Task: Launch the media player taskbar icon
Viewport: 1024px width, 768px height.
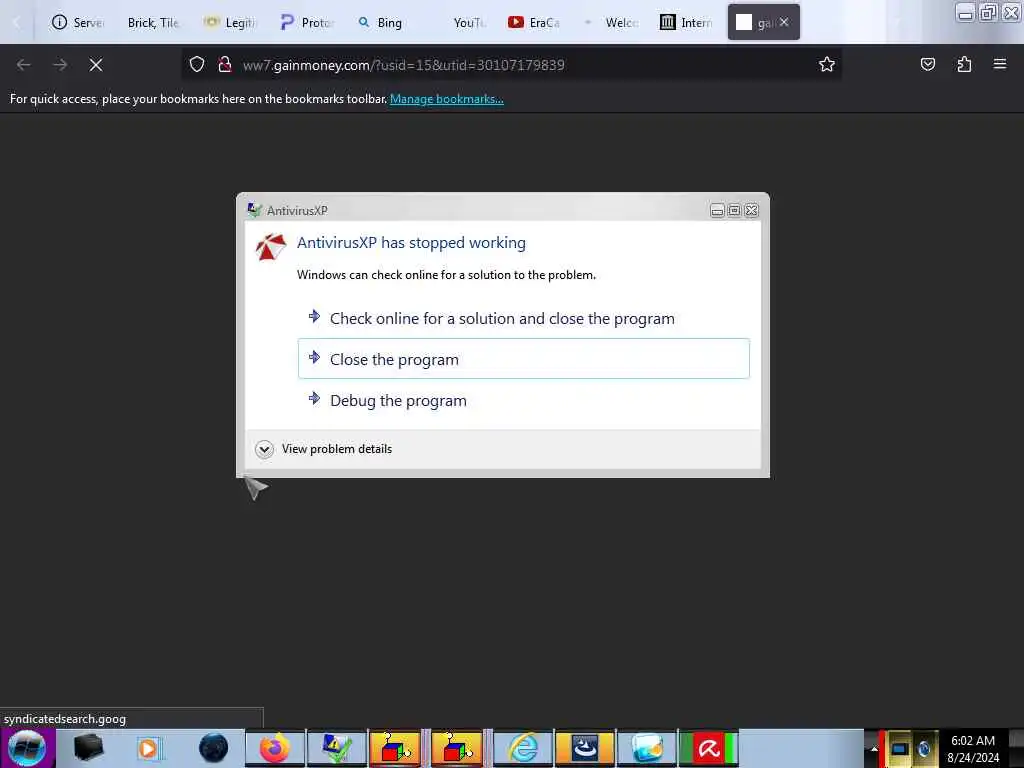Action: pyautogui.click(x=149, y=748)
